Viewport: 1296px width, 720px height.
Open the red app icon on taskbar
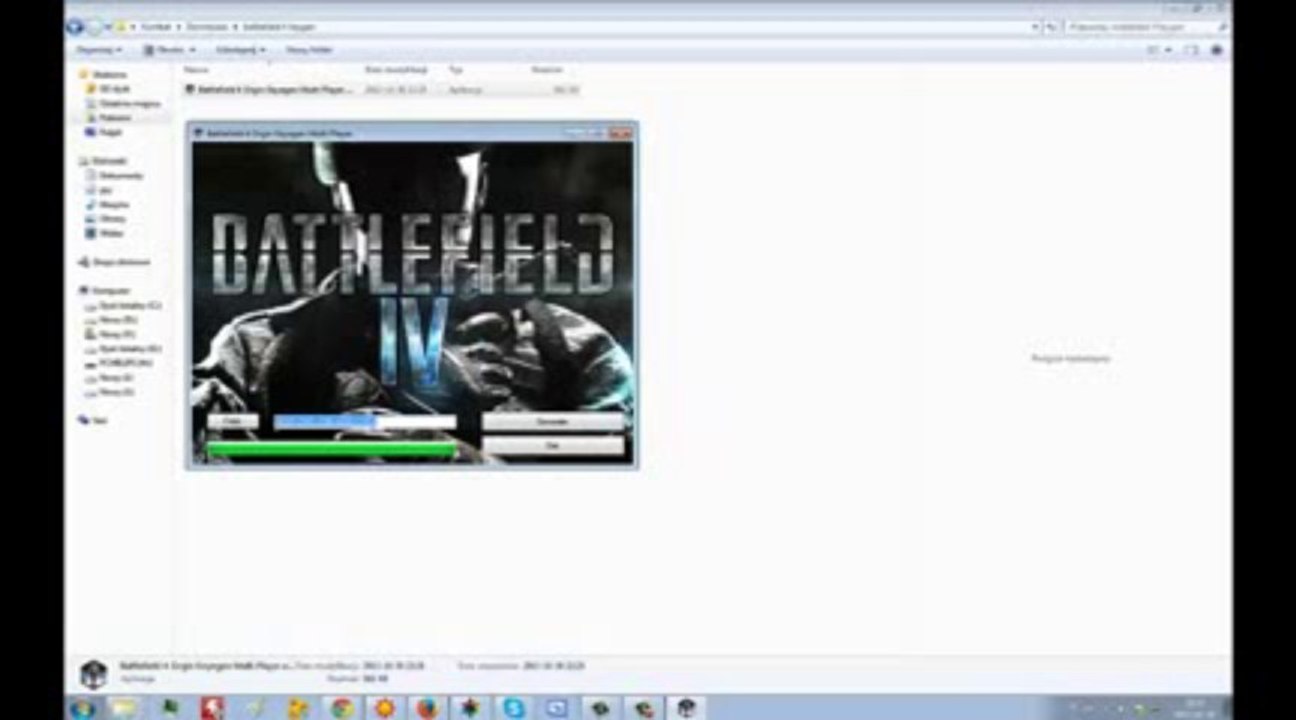pyautogui.click(x=211, y=708)
